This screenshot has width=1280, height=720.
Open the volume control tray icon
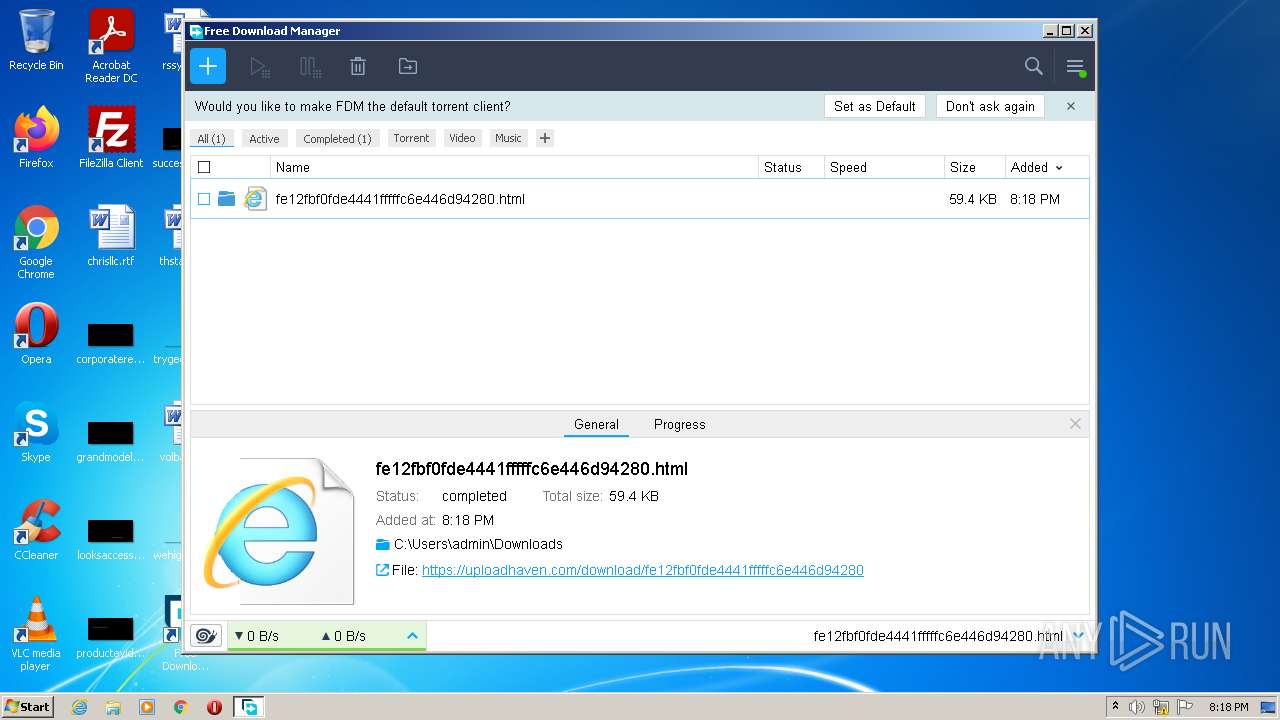[1137, 707]
